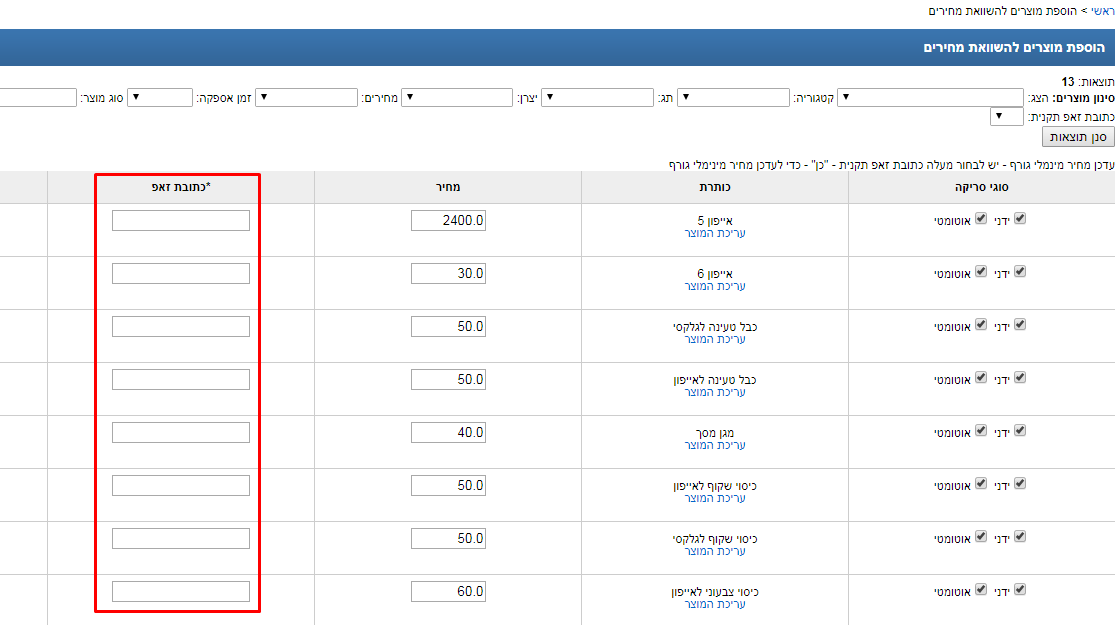
Task: Focus Zap URL field for כיסוי שקוף לאייפון
Action: (181, 486)
